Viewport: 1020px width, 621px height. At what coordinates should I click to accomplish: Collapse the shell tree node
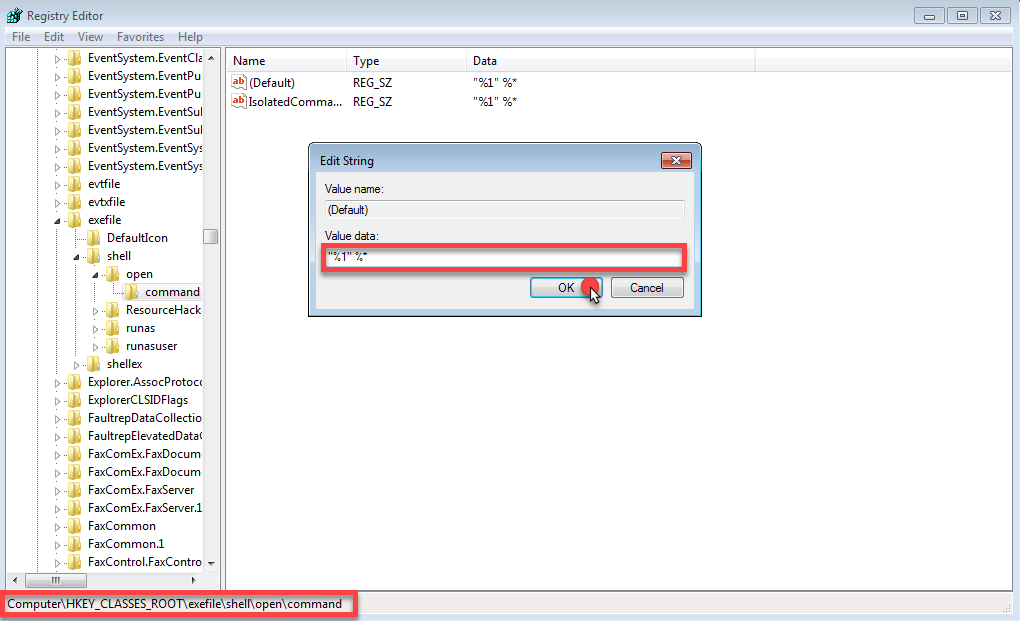coord(76,256)
